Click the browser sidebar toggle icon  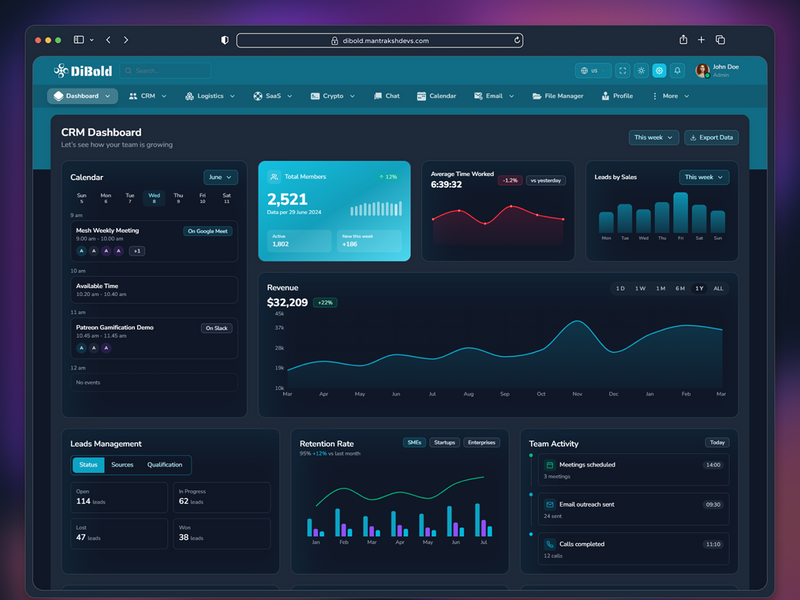click(x=79, y=40)
